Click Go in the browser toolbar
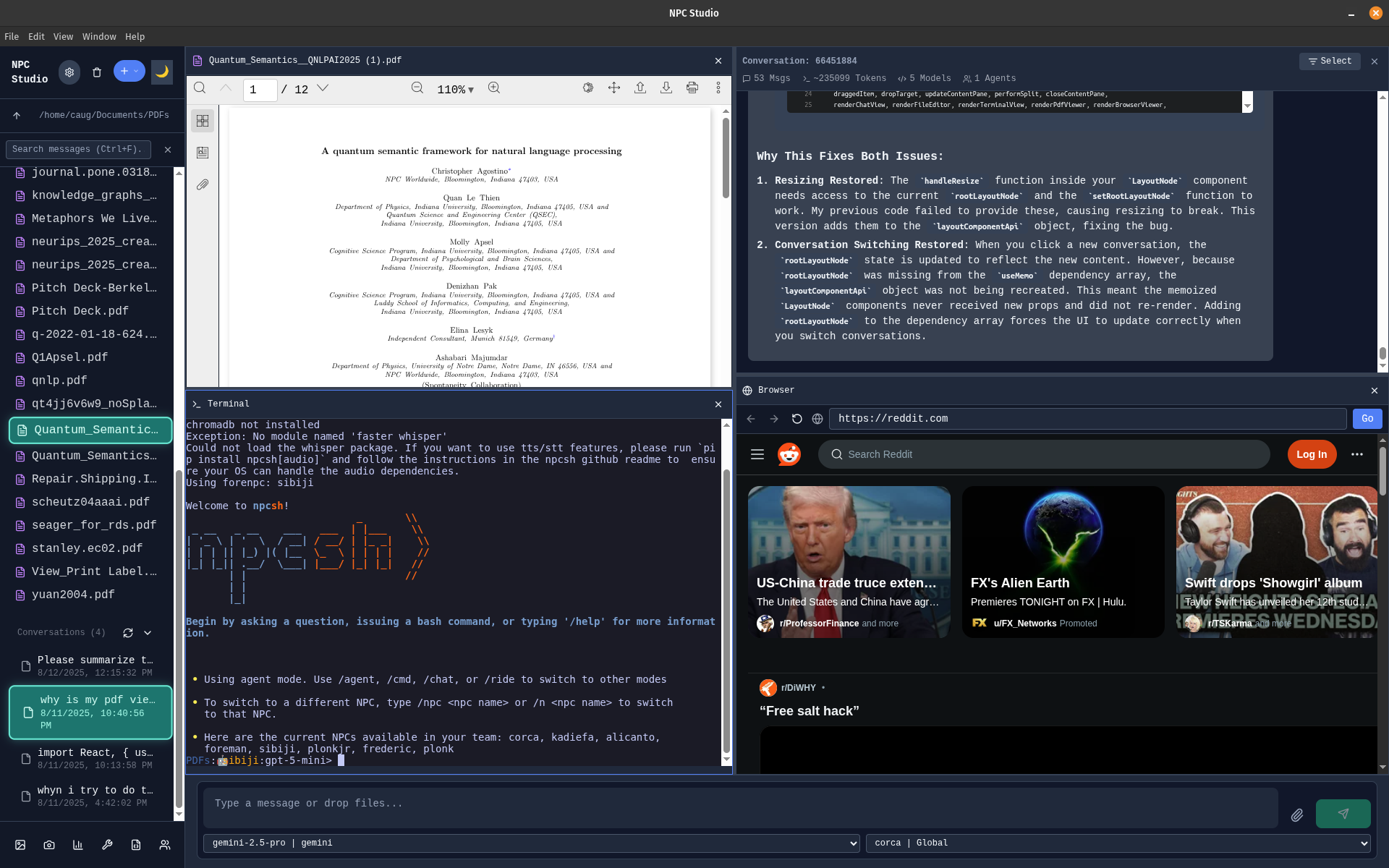Viewport: 1389px width, 868px height. [x=1366, y=418]
